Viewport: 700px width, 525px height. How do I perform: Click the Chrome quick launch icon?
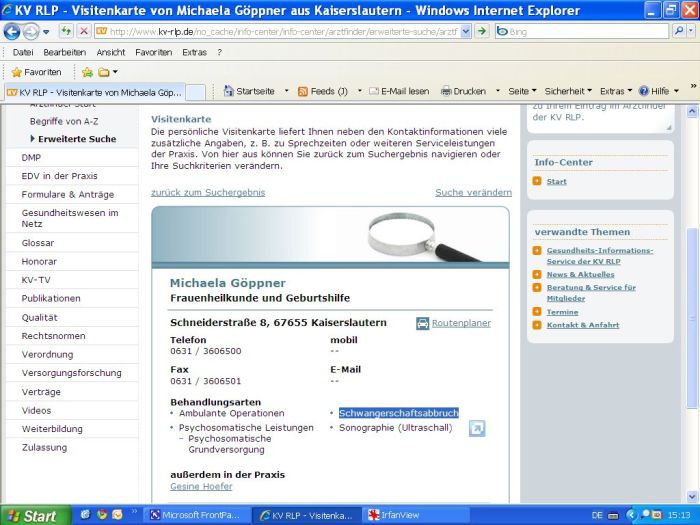pos(102,515)
